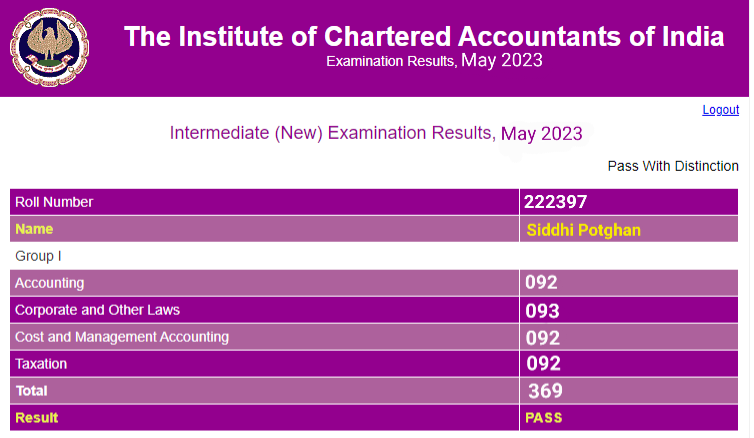This screenshot has height=438, width=754.
Task: Click the Accounting subject label
Action: 50,283
